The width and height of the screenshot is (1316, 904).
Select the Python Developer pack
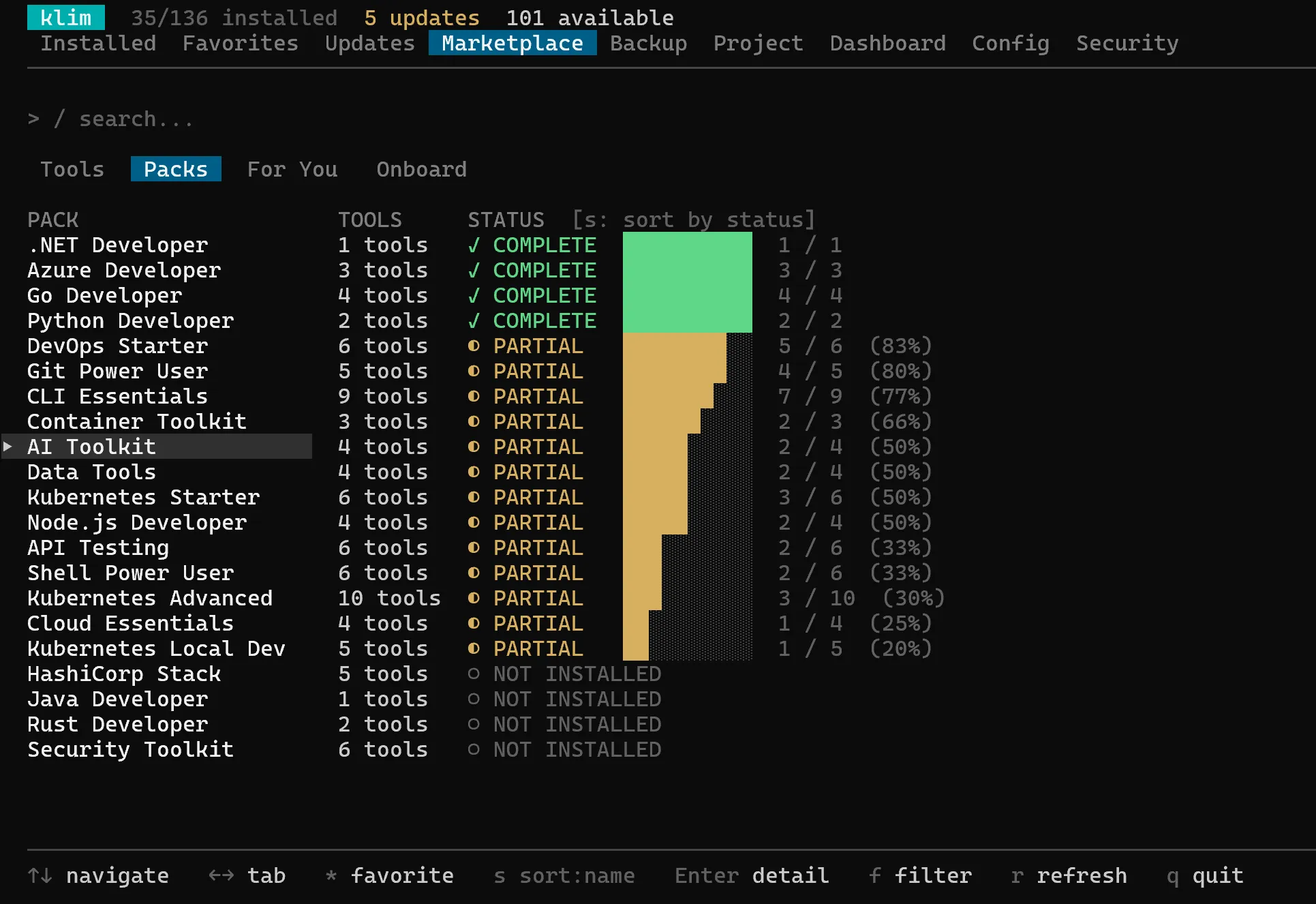point(131,320)
